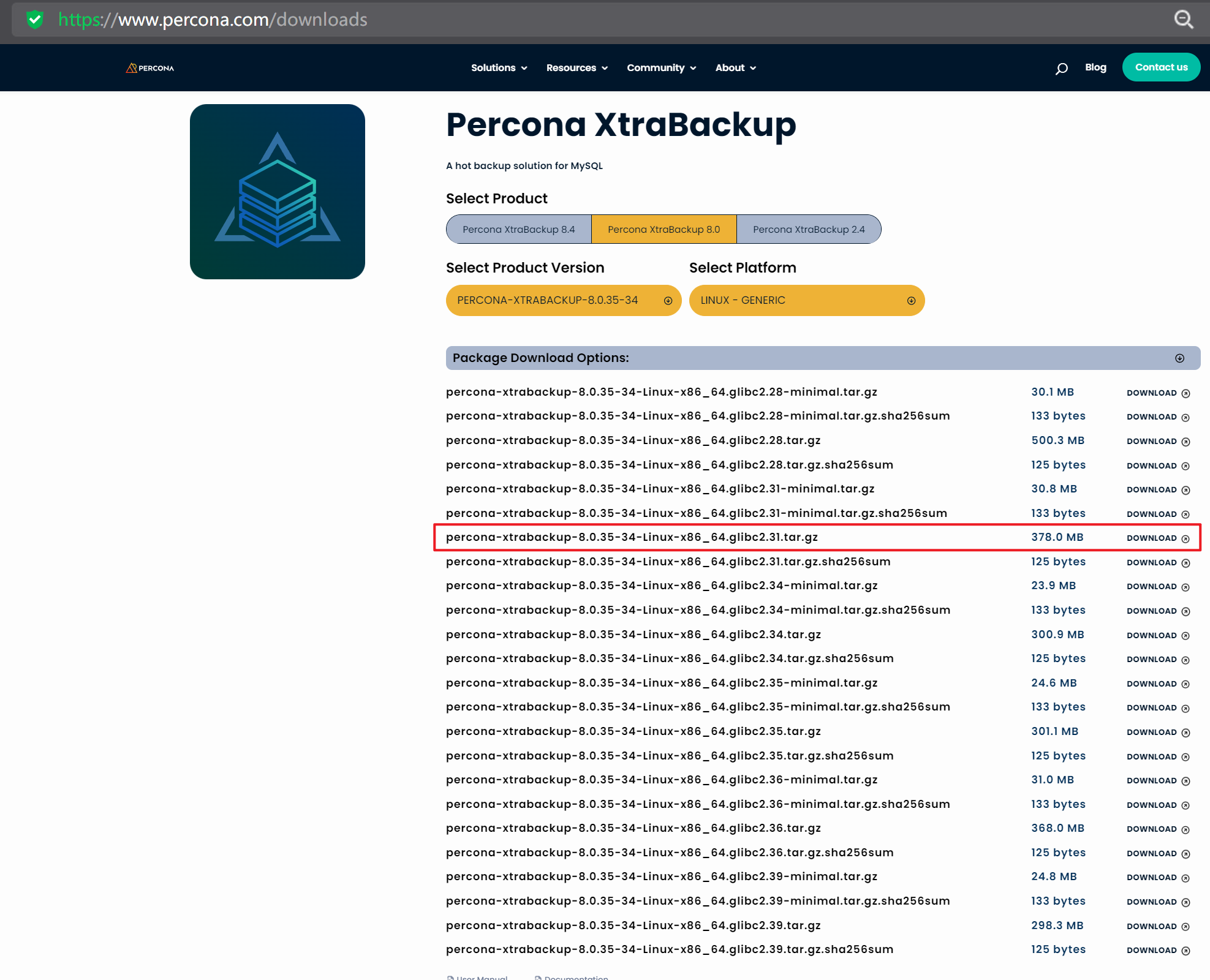Click filename glibc2.31.tar.gz in the list

(x=632, y=537)
